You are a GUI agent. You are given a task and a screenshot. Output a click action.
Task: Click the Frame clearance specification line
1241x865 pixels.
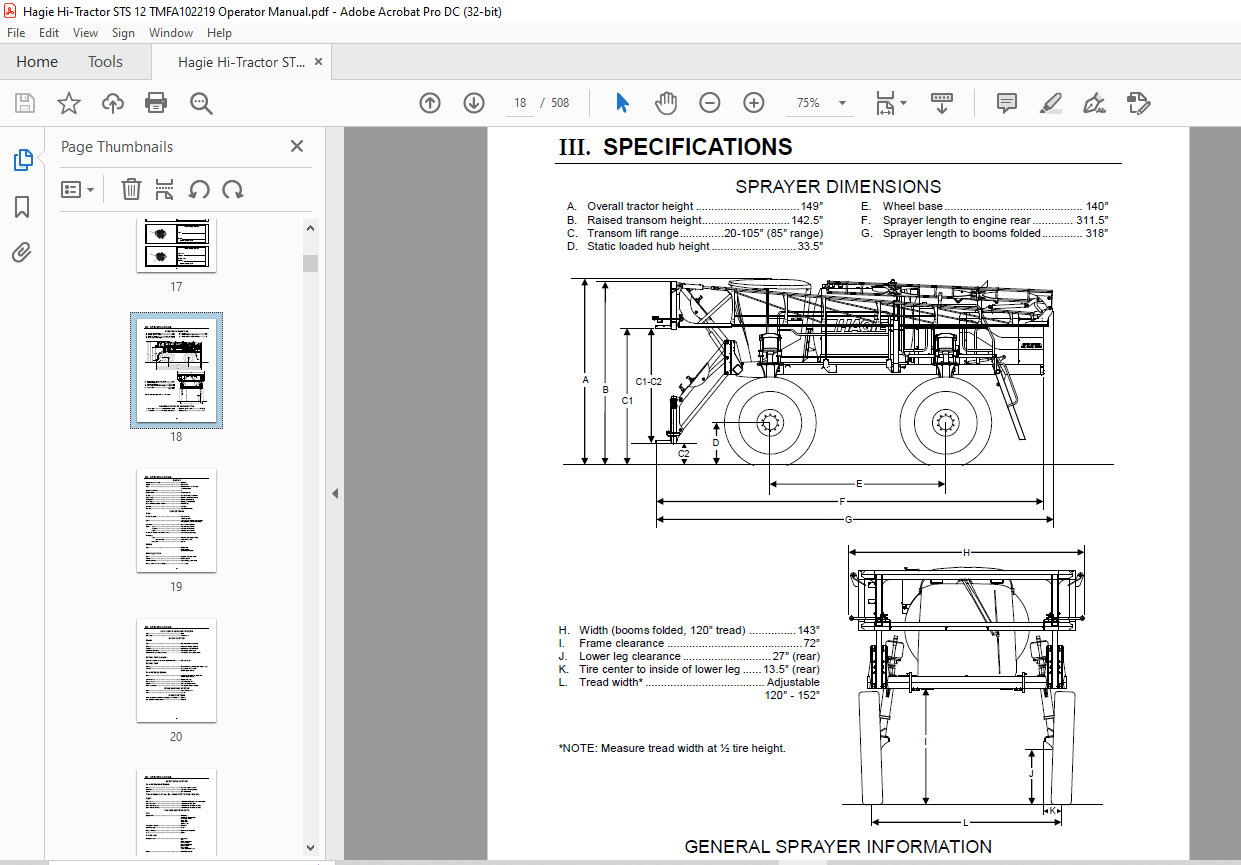coord(689,643)
